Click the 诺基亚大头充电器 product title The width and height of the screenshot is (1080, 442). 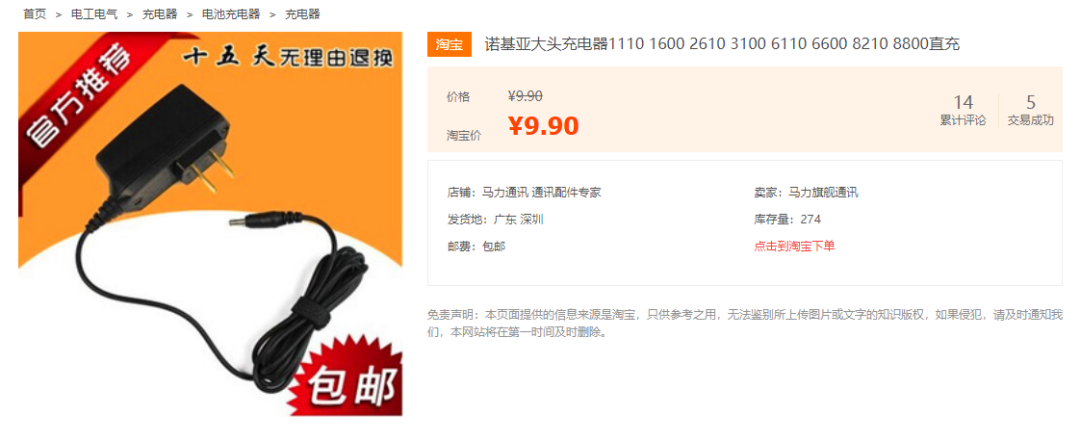(722, 44)
